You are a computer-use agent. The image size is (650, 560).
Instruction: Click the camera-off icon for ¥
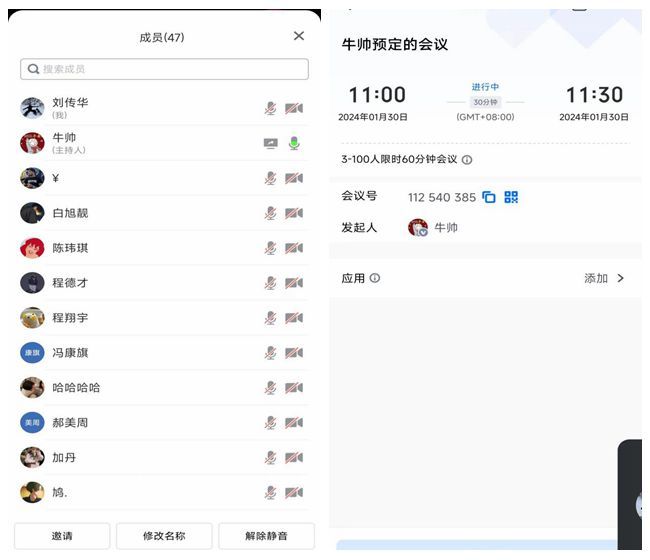click(x=294, y=178)
